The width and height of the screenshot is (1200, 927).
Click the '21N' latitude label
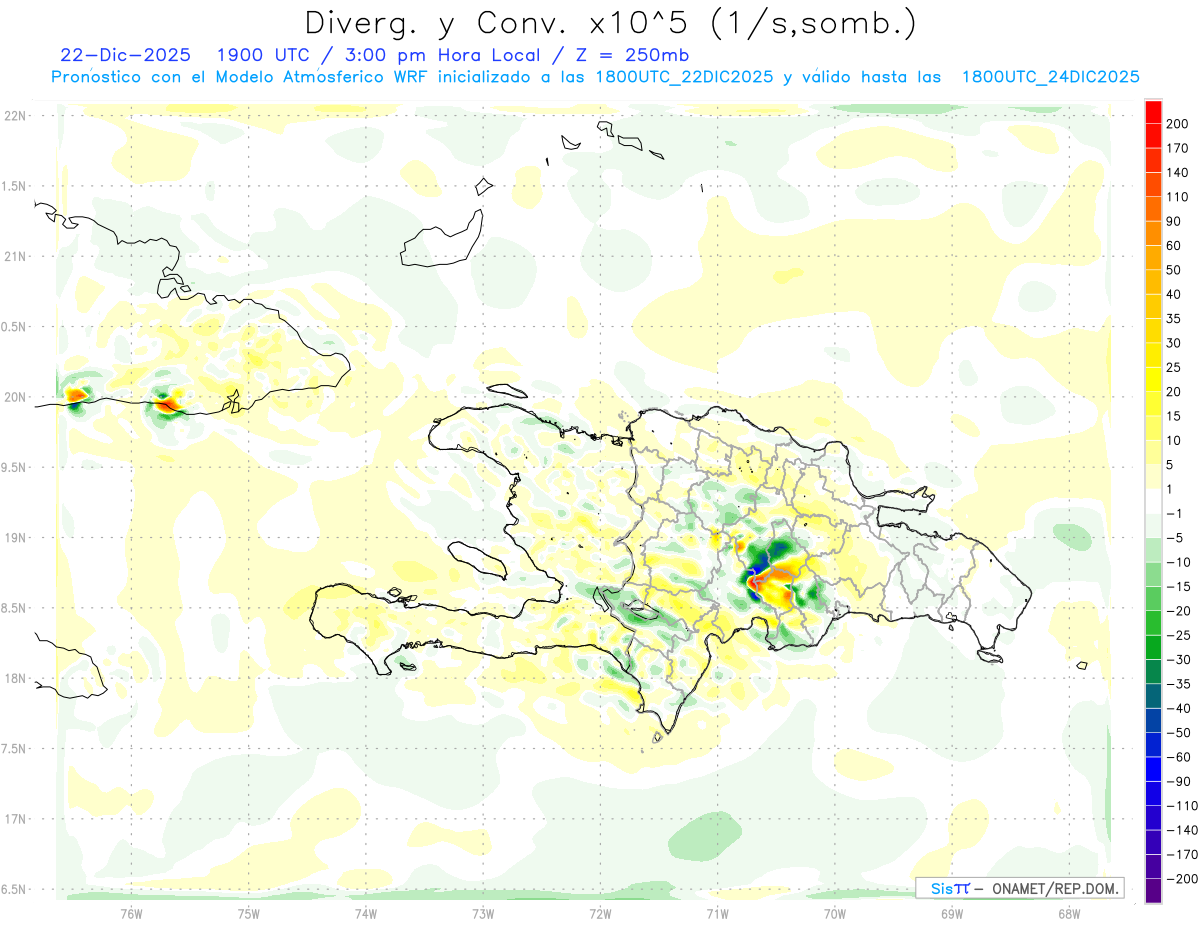(x=14, y=256)
